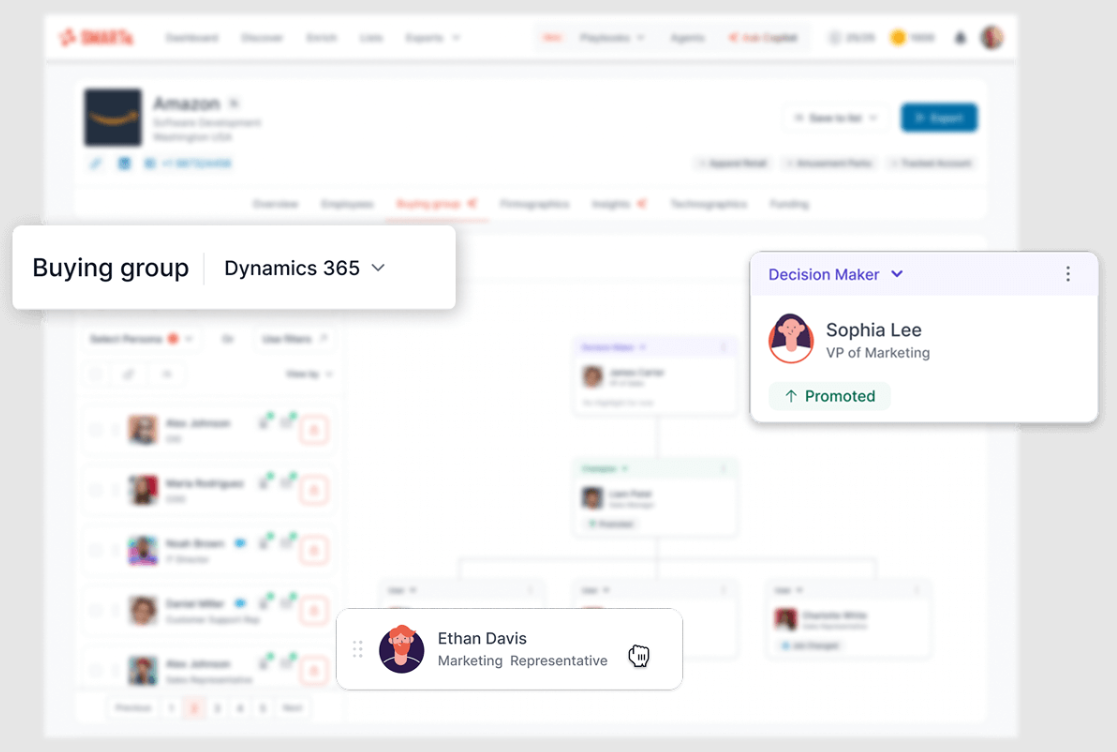
Task: Select page 3 in pagination
Action: [x=217, y=708]
